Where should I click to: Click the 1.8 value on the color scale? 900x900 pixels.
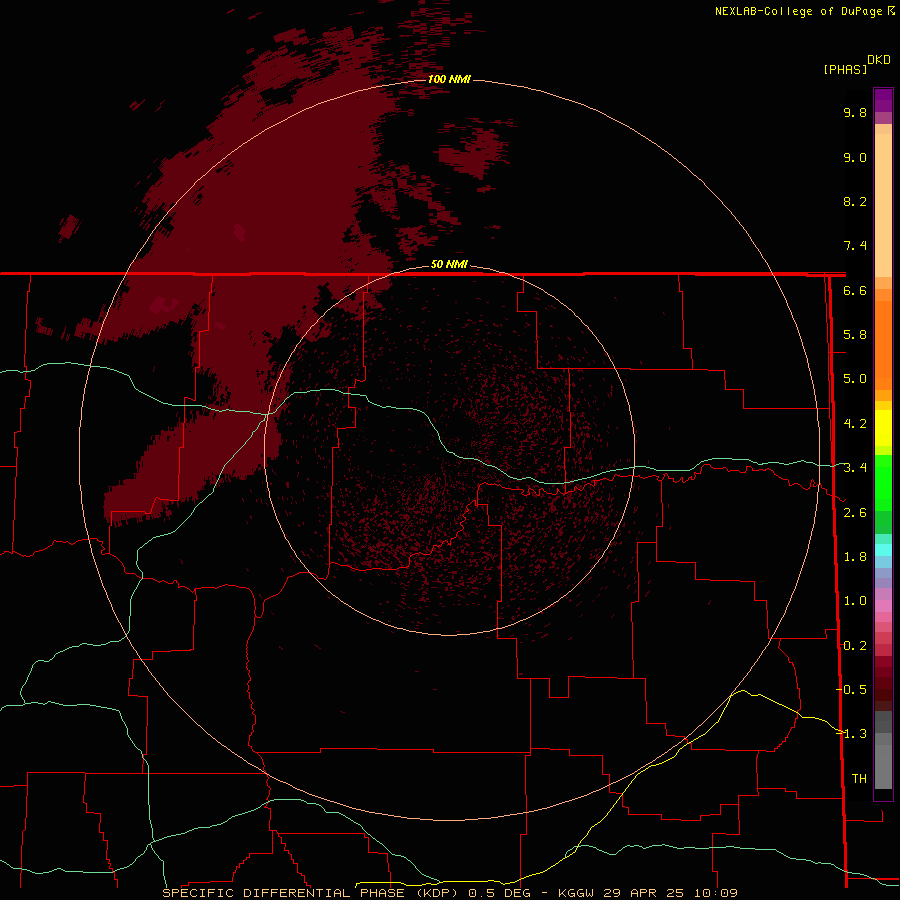[855, 557]
